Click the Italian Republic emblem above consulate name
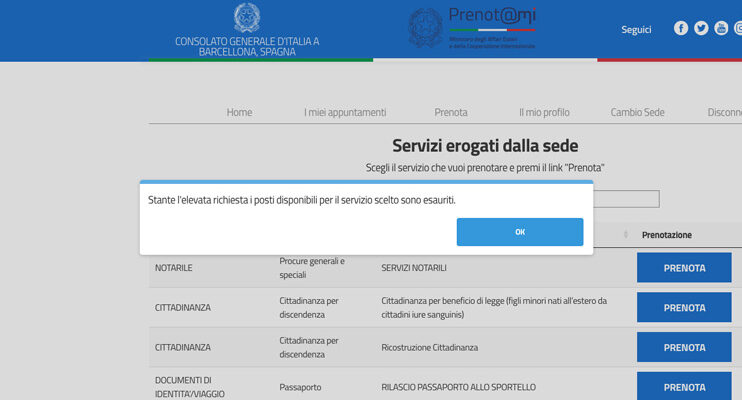This screenshot has height=400, width=742. click(246, 17)
